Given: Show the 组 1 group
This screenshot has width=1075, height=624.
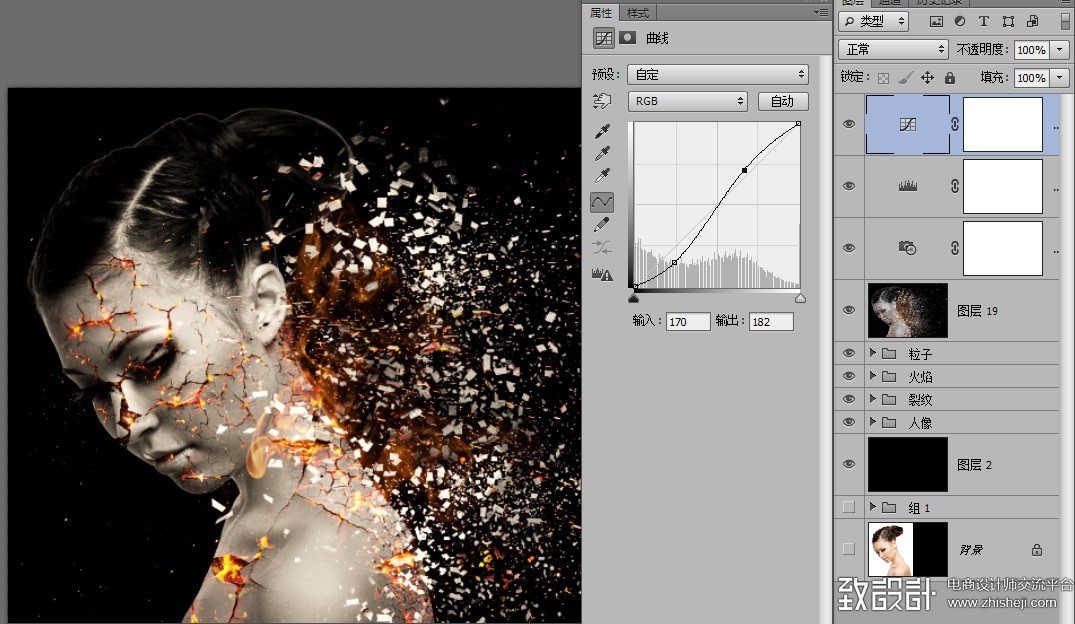Looking at the screenshot, I should click(x=849, y=507).
